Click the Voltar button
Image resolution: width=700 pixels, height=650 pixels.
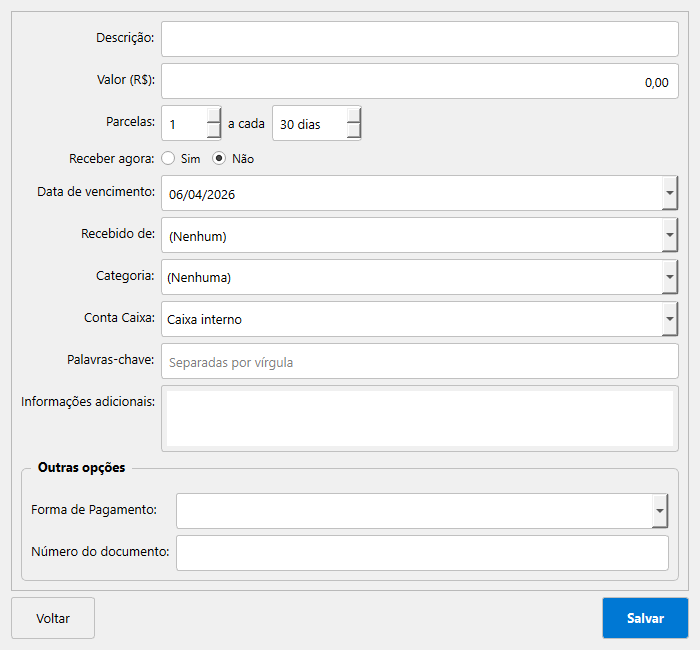pos(53,618)
